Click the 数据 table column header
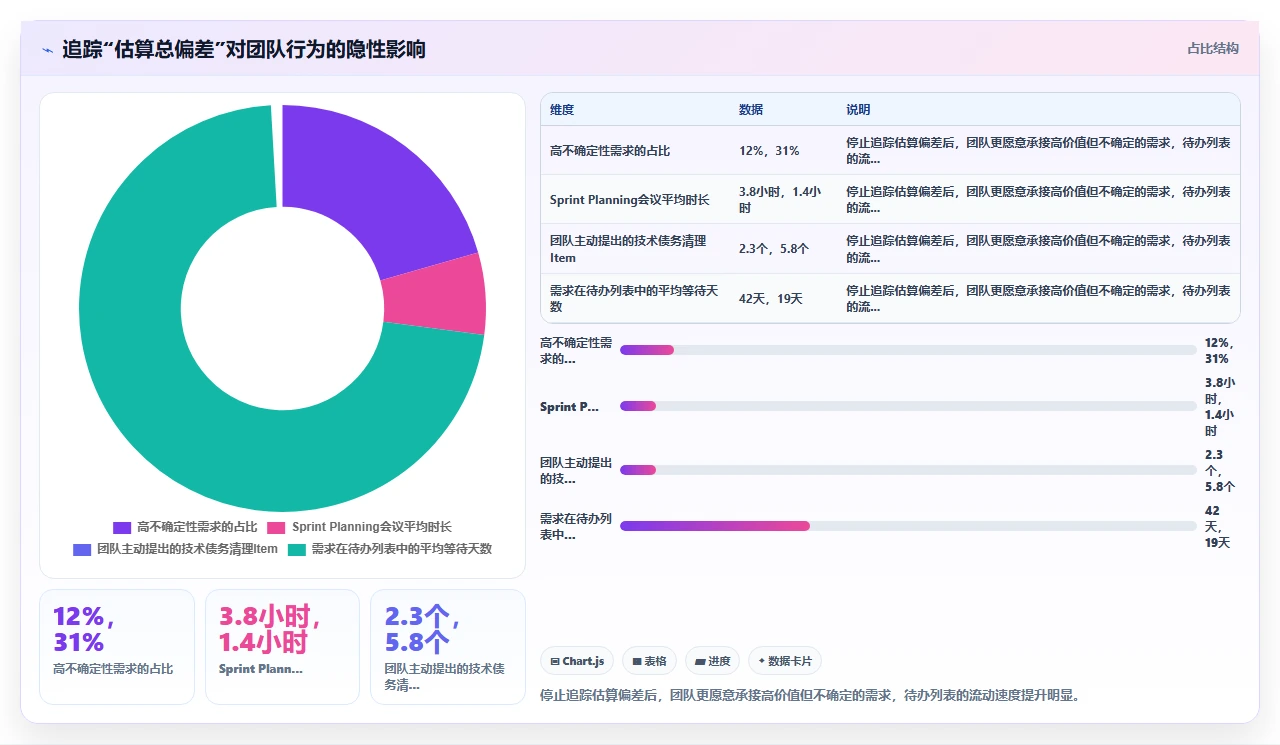The width and height of the screenshot is (1280, 745). [x=751, y=110]
